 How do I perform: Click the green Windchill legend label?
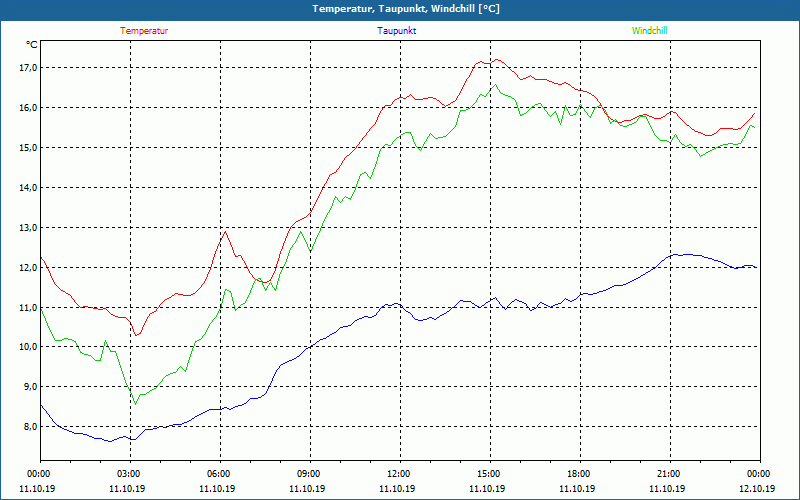click(649, 31)
